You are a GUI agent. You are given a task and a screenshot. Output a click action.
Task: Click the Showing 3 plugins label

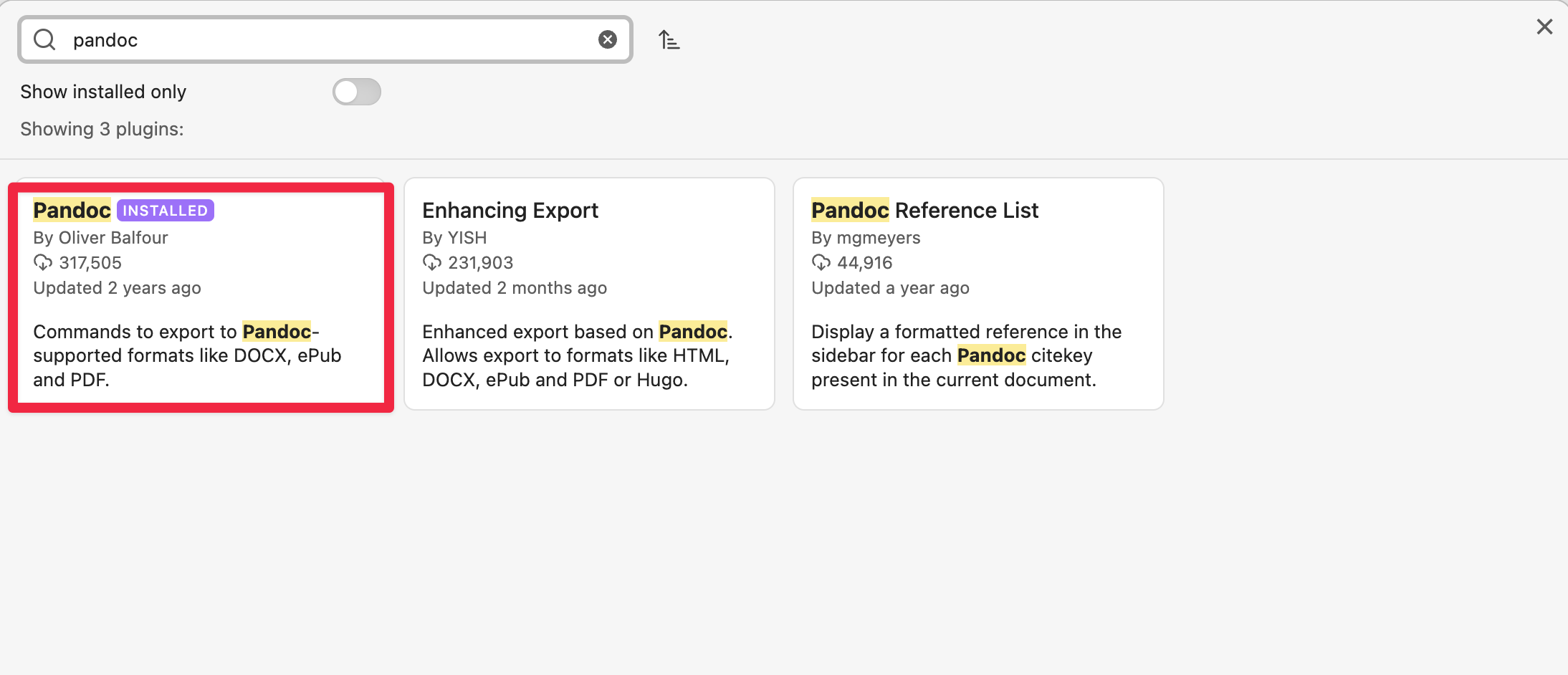[102, 129]
